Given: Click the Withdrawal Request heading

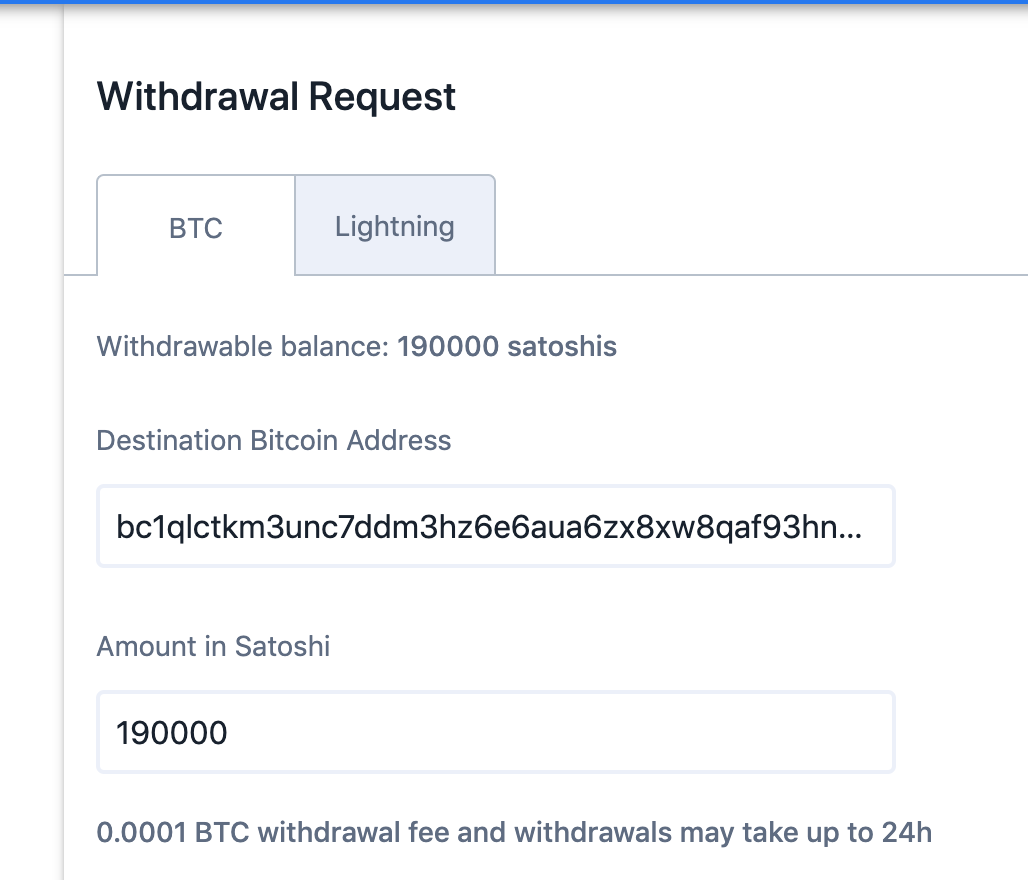Looking at the screenshot, I should 276,97.
